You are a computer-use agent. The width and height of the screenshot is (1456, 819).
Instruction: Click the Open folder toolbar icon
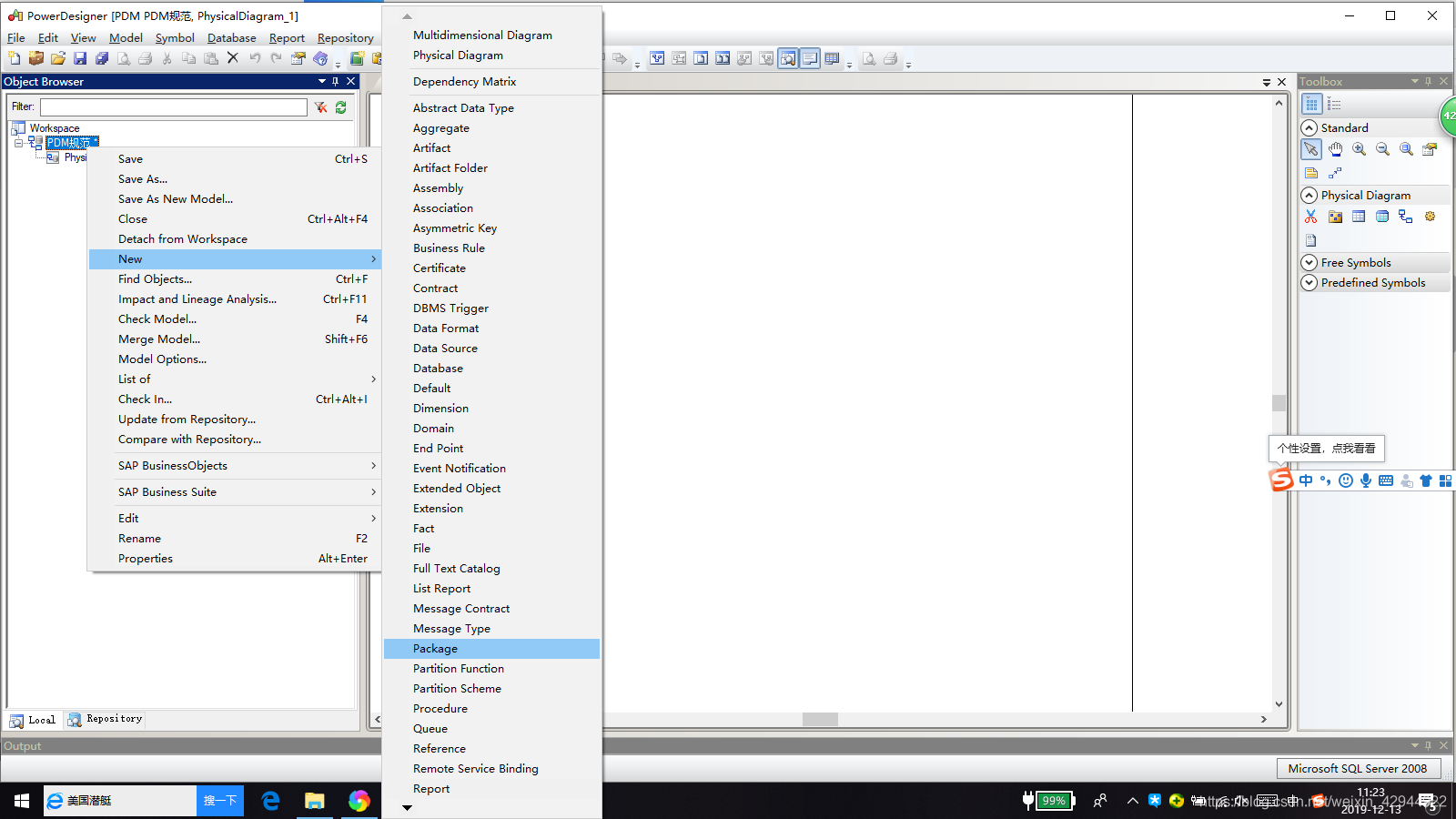point(58,58)
